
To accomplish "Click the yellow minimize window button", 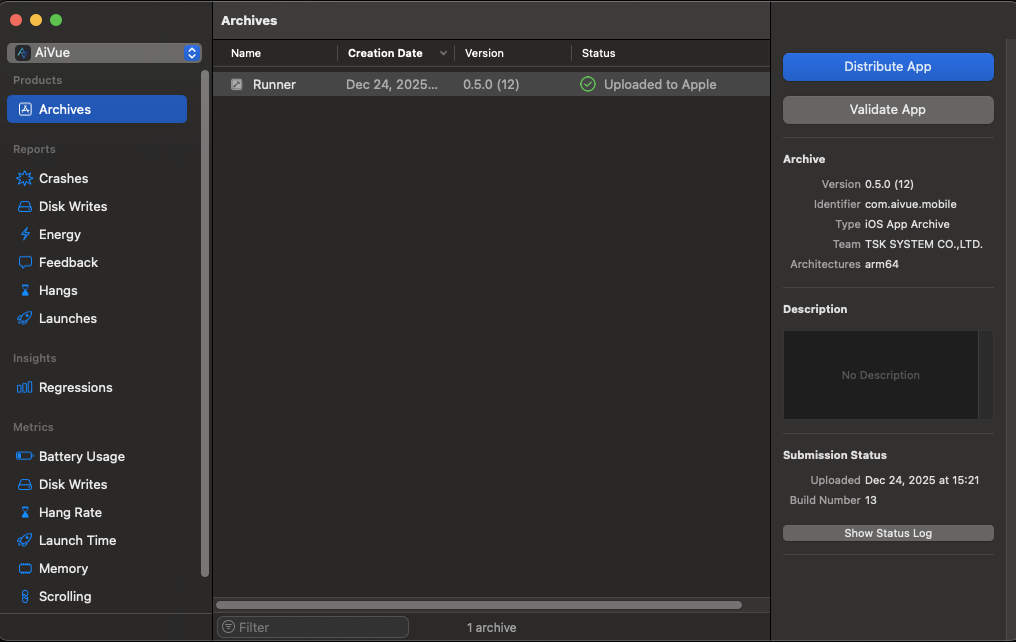I will [36, 20].
